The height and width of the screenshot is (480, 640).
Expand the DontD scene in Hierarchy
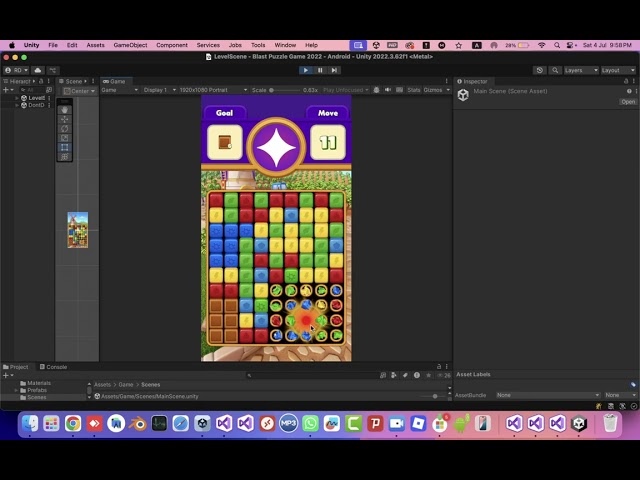click(17, 105)
